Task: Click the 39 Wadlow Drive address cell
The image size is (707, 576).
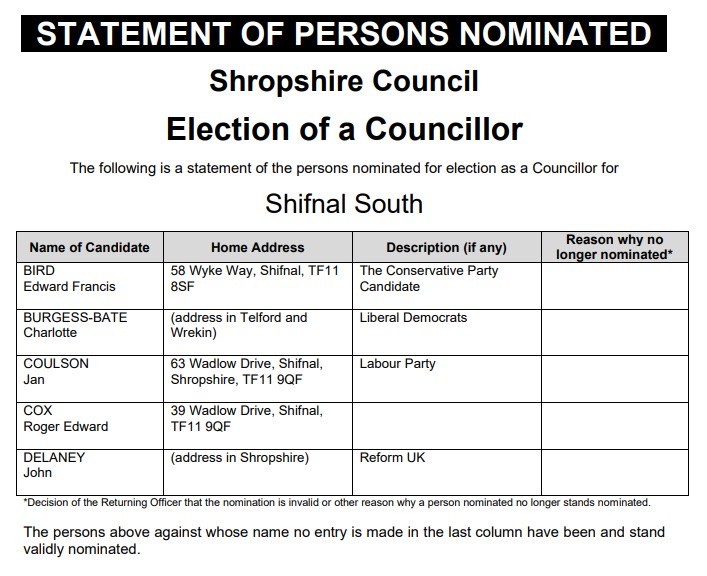Action: click(x=246, y=419)
